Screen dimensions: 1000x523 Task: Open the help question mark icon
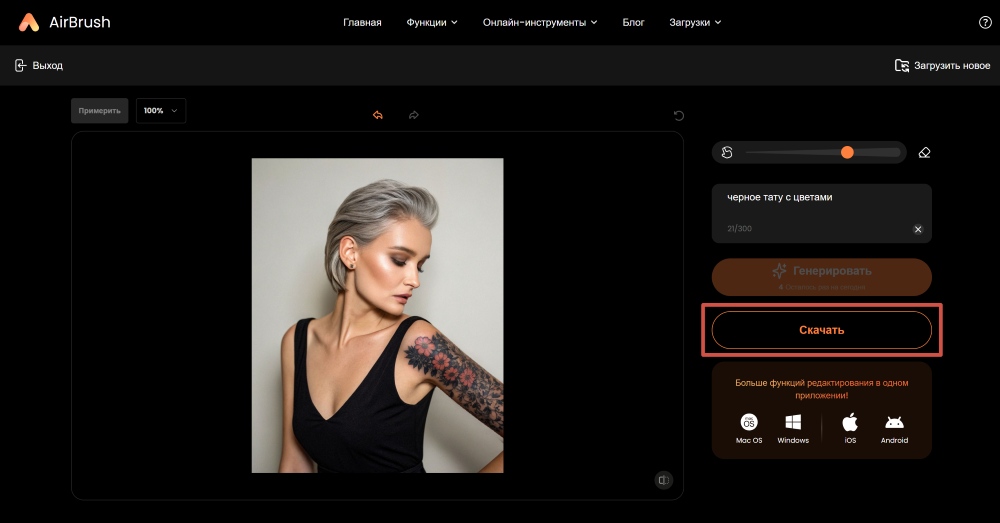984,22
